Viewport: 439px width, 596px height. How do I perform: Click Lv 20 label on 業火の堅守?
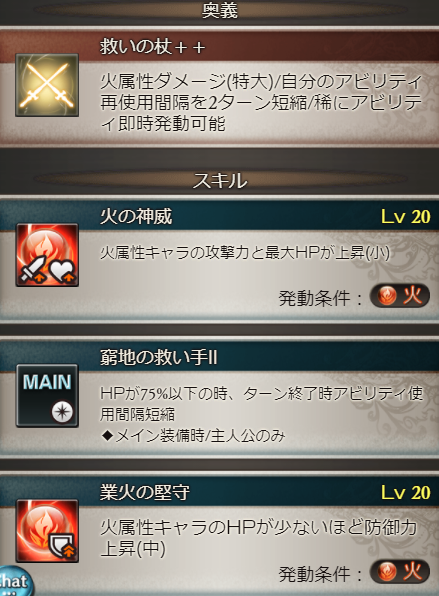pos(406,493)
